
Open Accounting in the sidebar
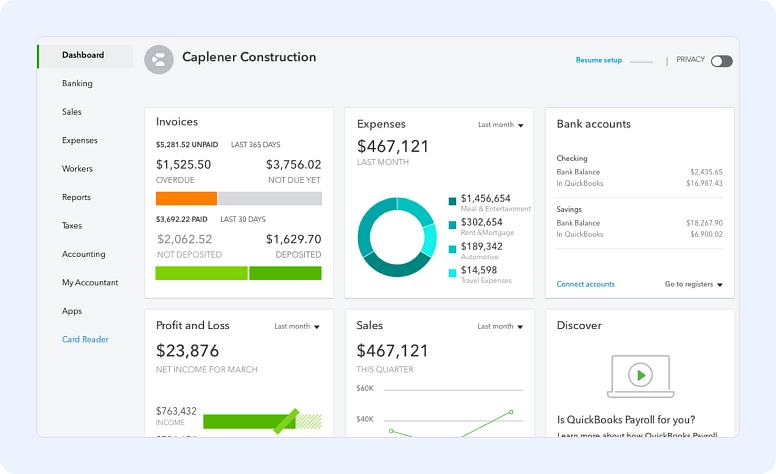pyautogui.click(x=84, y=254)
